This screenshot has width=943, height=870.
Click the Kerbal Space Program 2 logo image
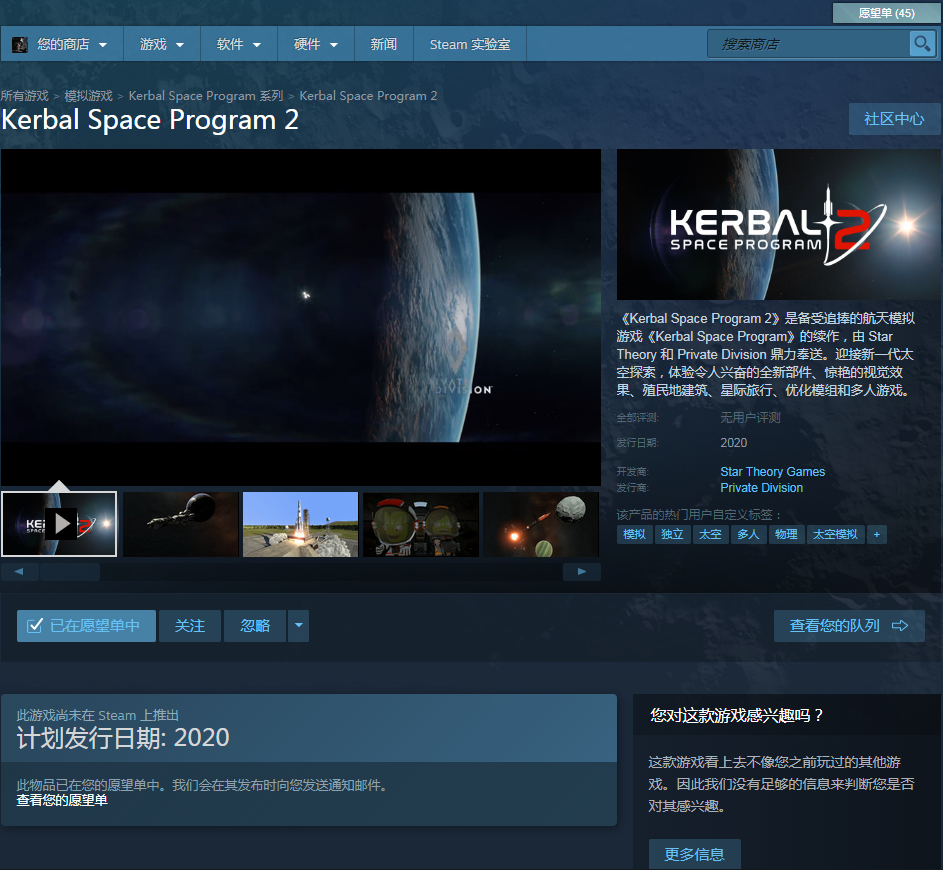click(x=779, y=225)
